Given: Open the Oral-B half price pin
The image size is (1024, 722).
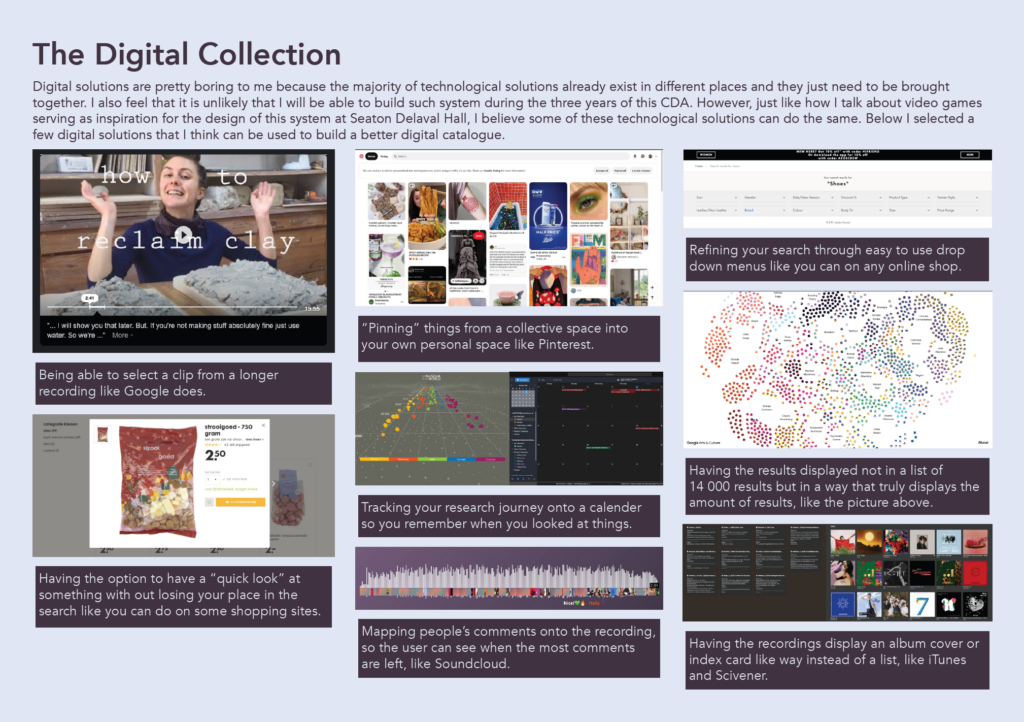Looking at the screenshot, I should (549, 217).
